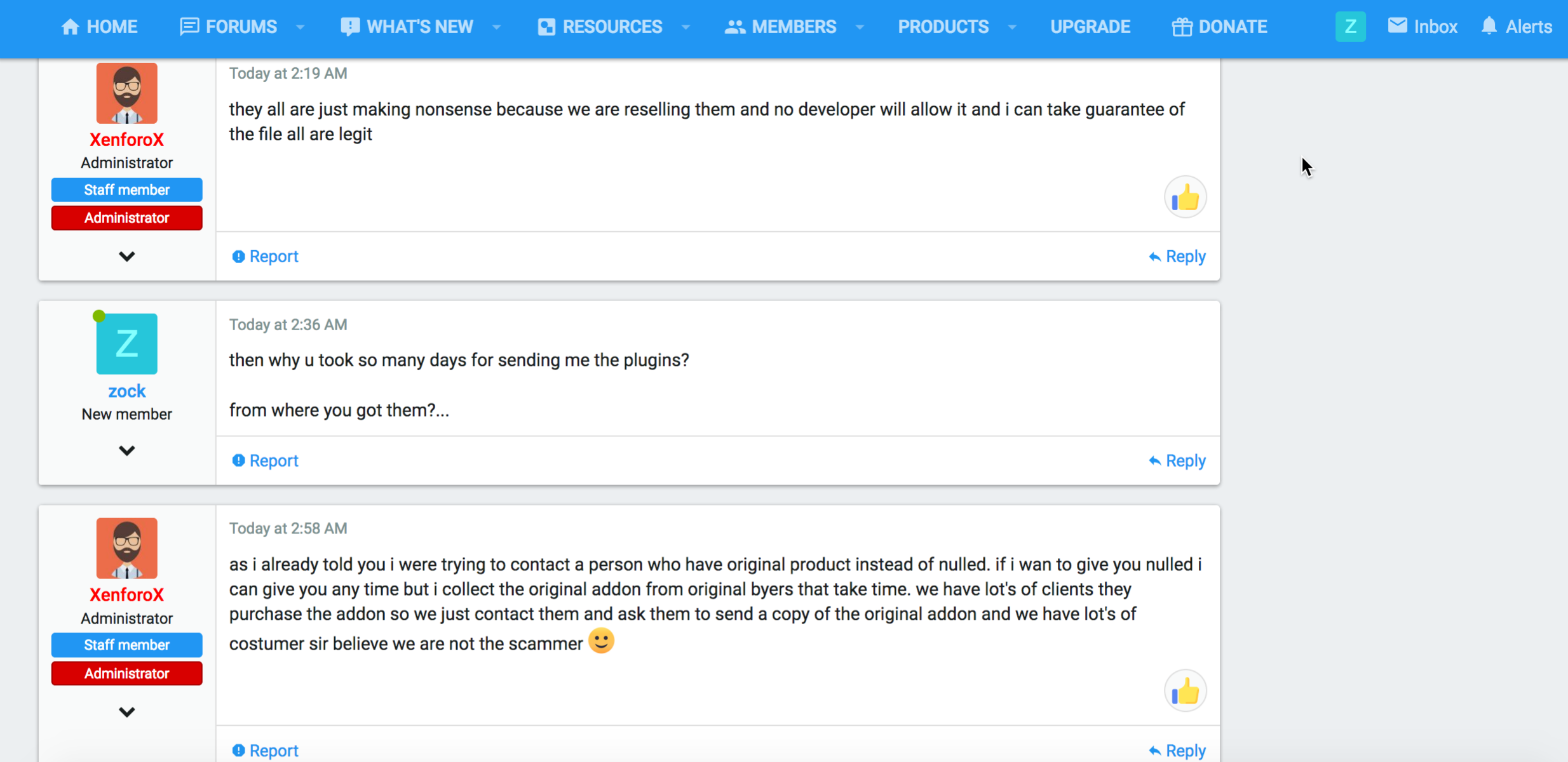1568x762 pixels.
Task: Report zock's 2:36 AM post
Action: tap(265, 460)
